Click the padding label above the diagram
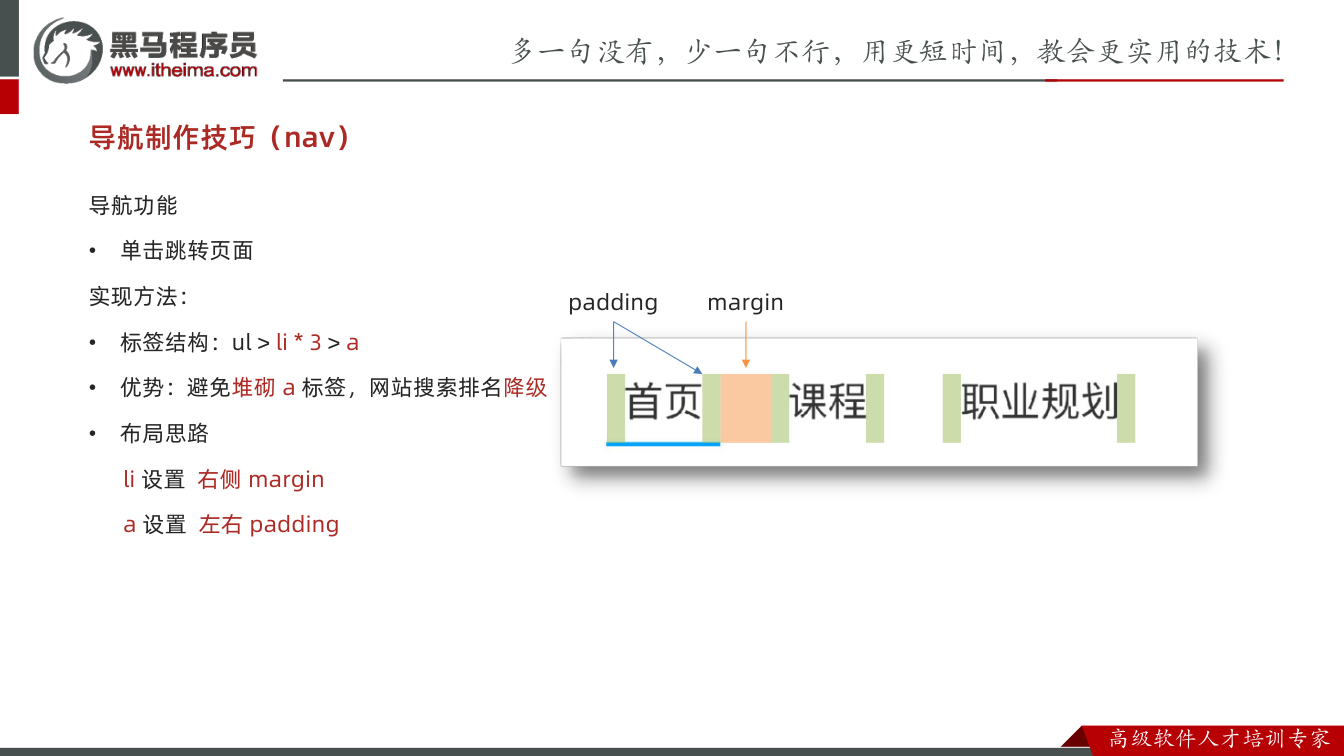The width and height of the screenshot is (1344, 756). [x=613, y=303]
